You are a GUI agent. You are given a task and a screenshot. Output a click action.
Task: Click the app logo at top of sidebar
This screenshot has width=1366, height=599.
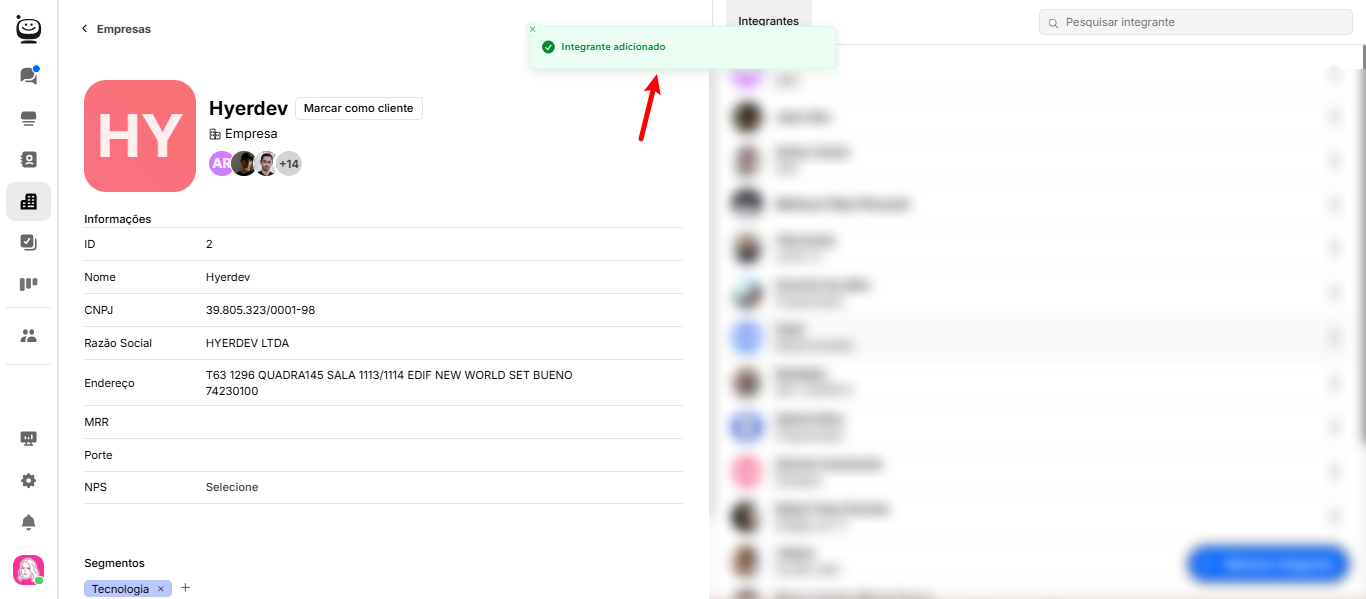(29, 29)
